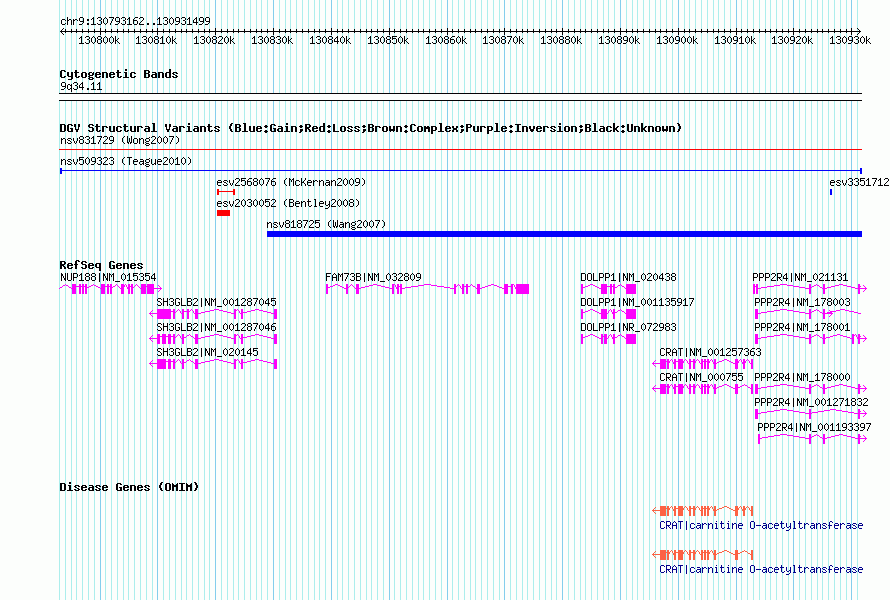Select the SH3GLB2|NM_001287046 transcript label
Screen dimensions: 890x600
[x=216, y=327]
